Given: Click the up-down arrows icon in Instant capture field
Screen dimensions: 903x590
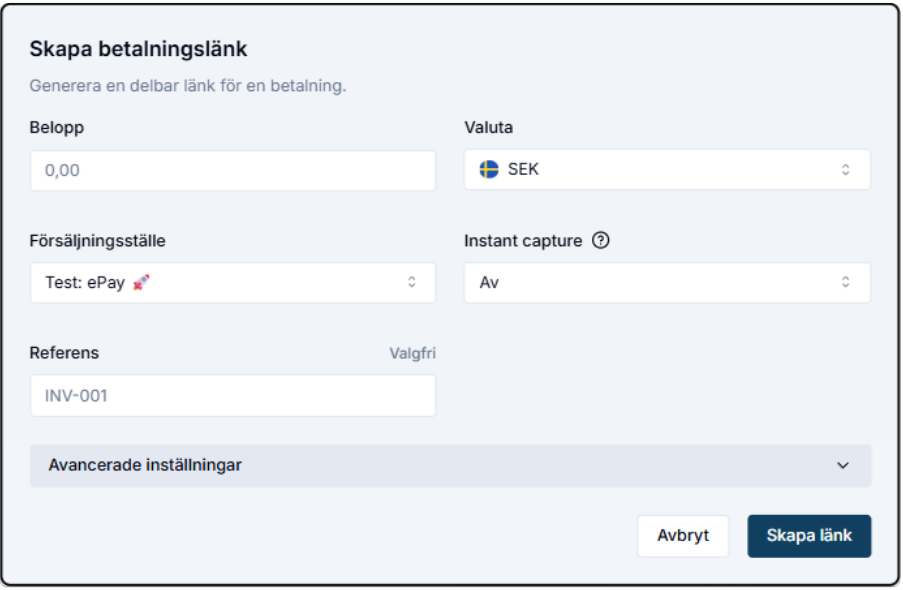Looking at the screenshot, I should tap(845, 283).
